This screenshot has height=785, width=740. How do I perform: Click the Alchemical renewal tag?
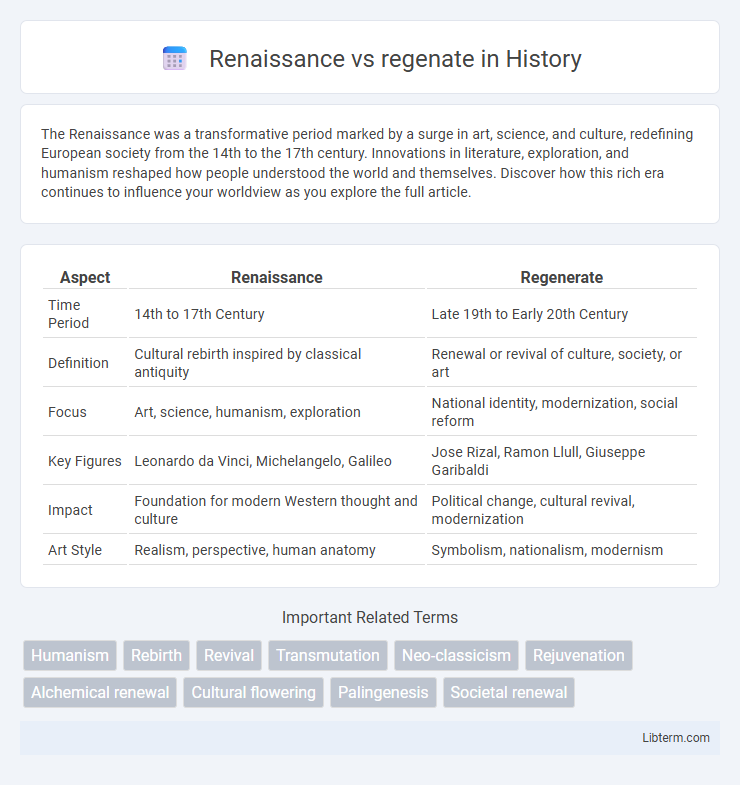coord(100,692)
